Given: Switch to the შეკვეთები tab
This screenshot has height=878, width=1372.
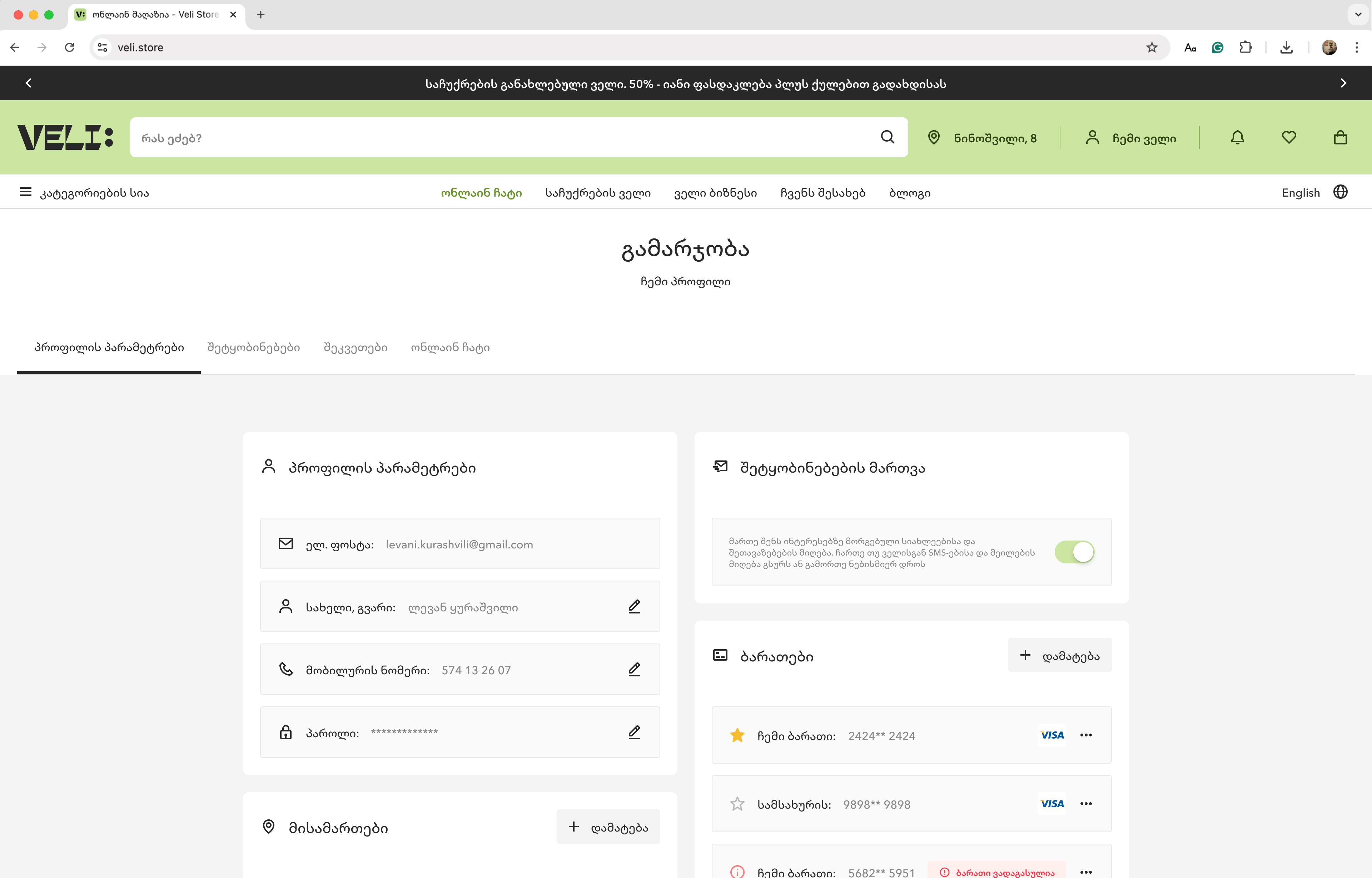Looking at the screenshot, I should (x=356, y=347).
